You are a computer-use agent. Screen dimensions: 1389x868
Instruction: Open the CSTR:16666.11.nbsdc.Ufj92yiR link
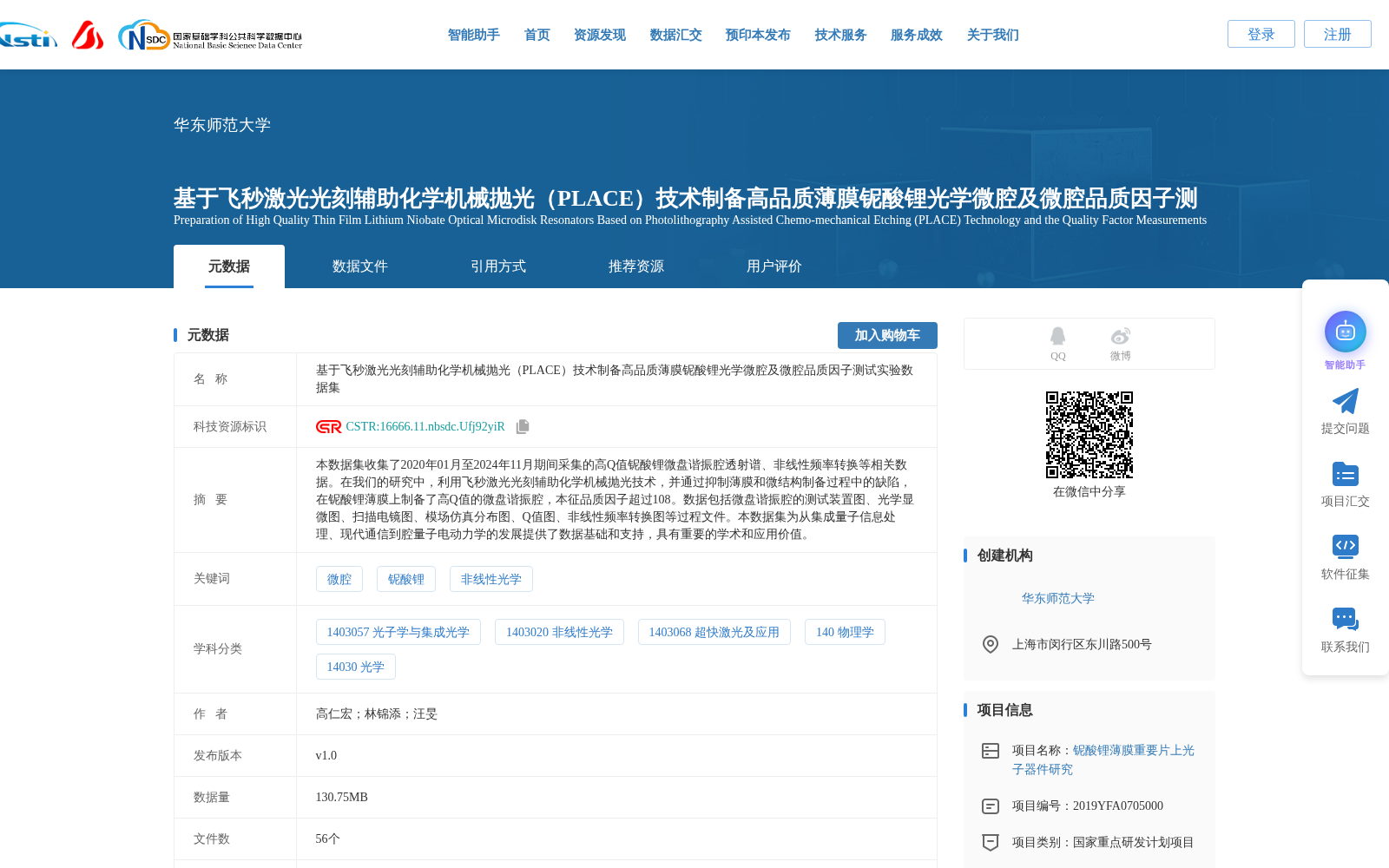425,426
